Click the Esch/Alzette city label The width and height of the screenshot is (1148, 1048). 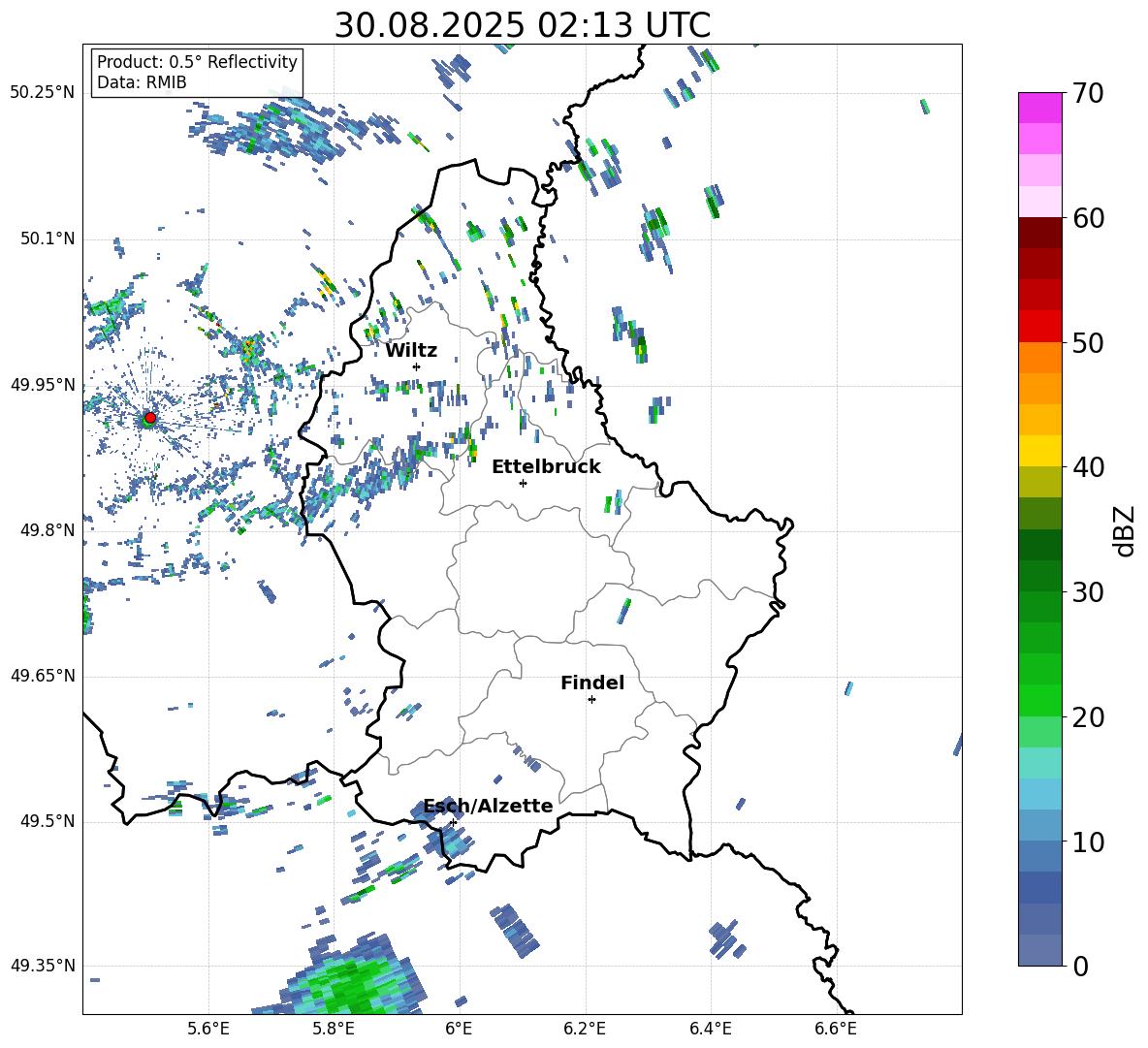489,807
